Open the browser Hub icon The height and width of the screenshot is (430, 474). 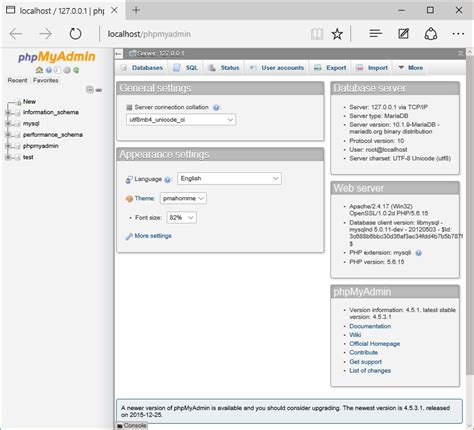376,33
